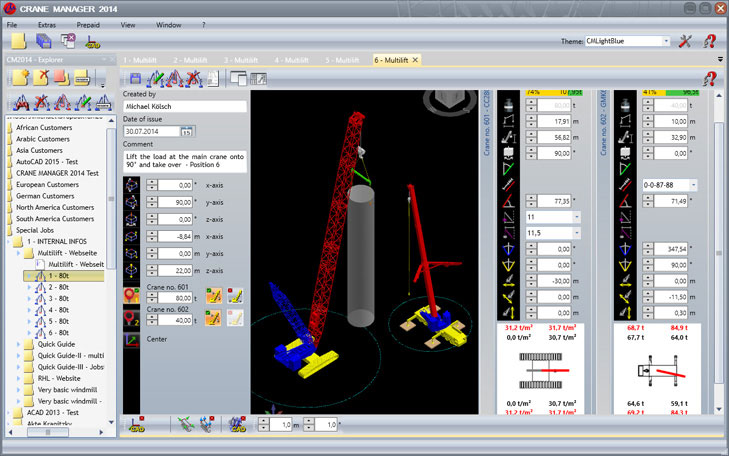Open the date picker calendar next to 30.07.2014
The width and height of the screenshot is (729, 456).
point(186,132)
